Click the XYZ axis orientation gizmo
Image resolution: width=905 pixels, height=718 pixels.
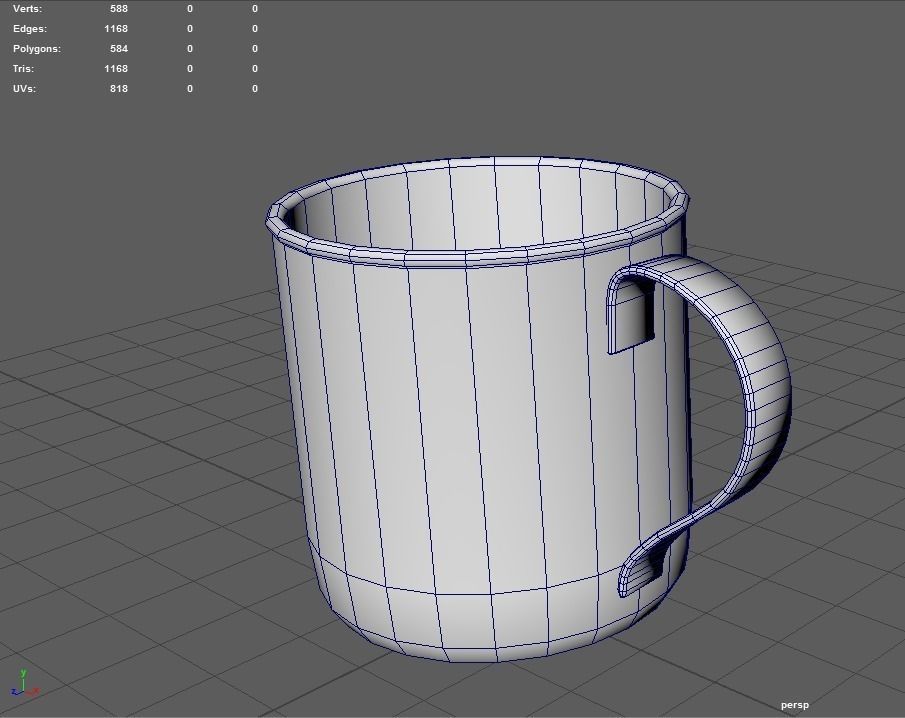[x=25, y=683]
